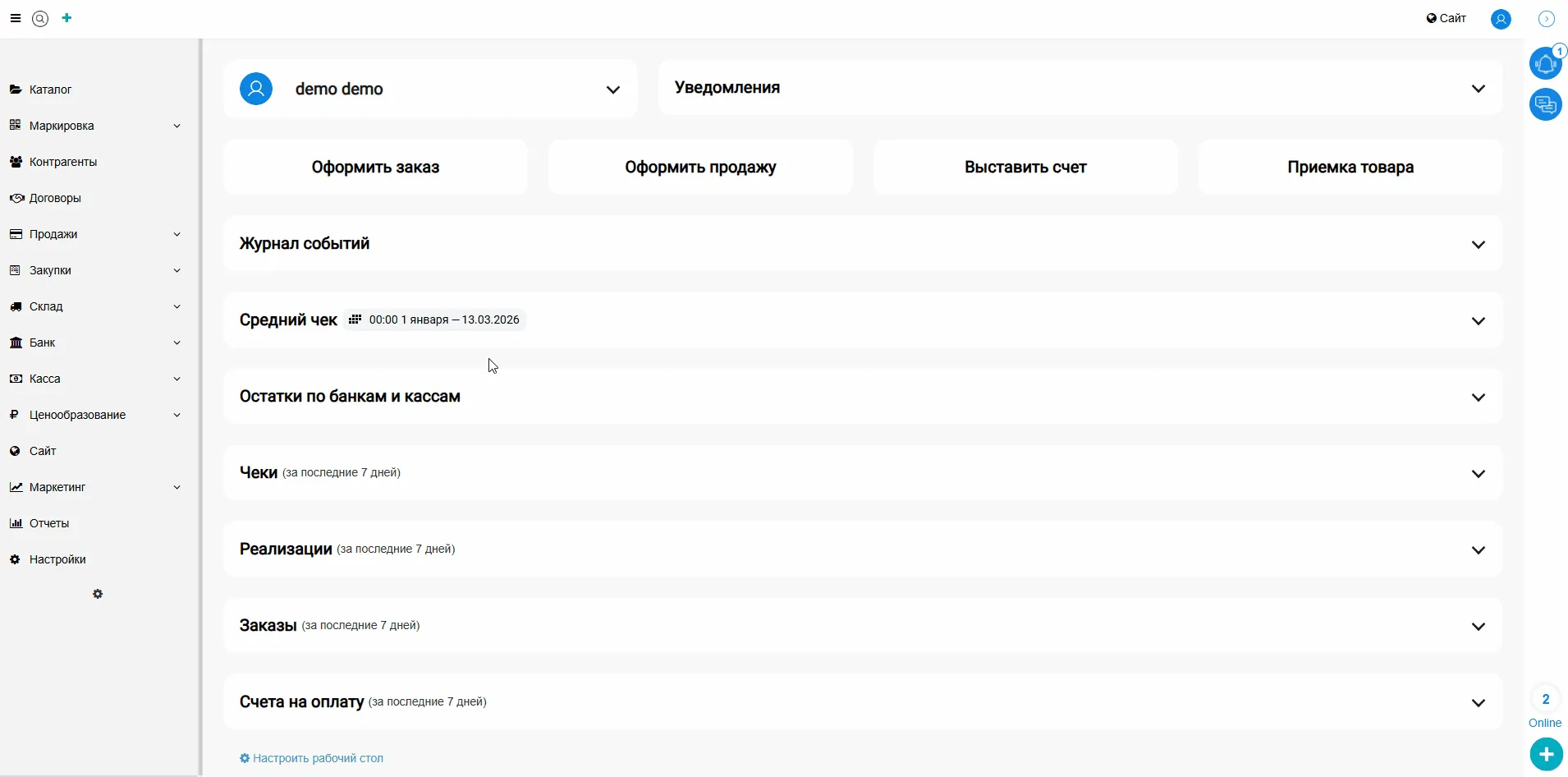The image size is (1568, 777).
Task: Expand the Остатки по банкам и кассам section
Action: [1478, 397]
